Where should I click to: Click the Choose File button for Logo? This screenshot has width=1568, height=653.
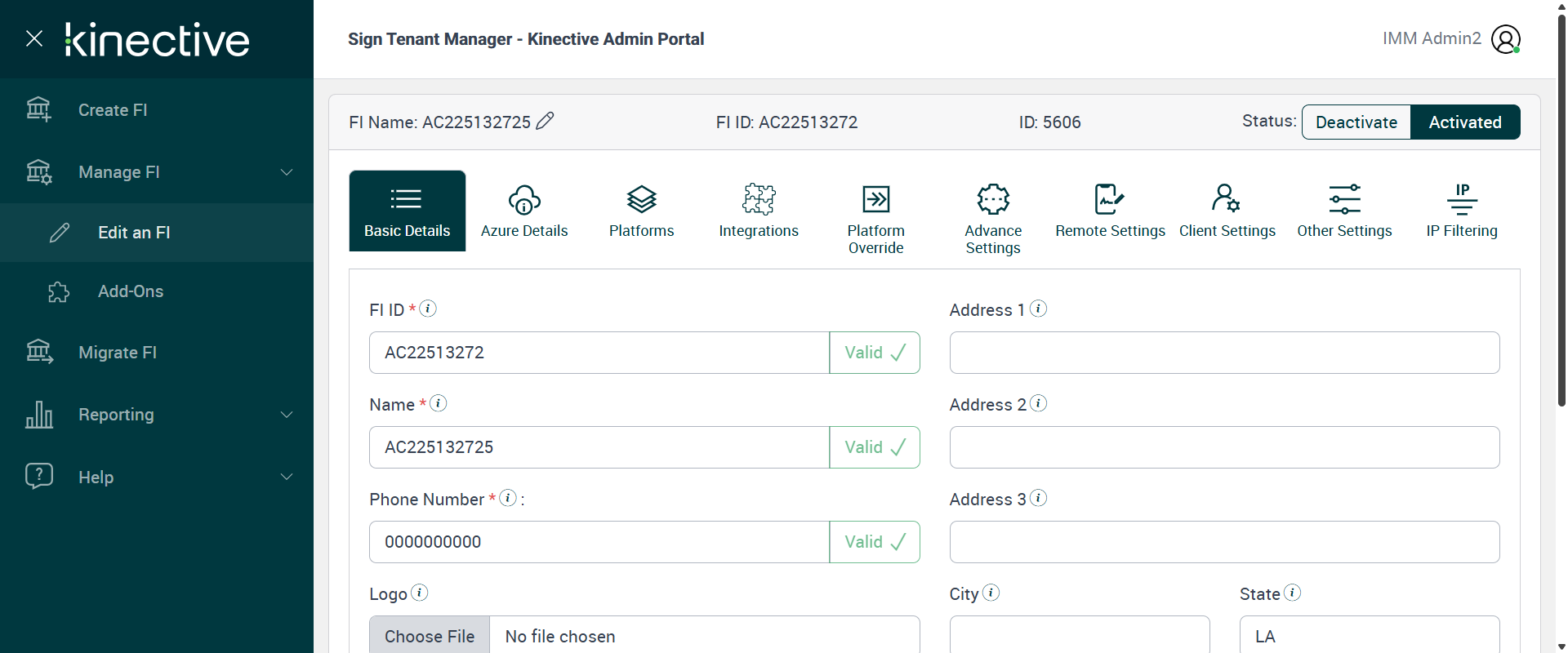430,636
